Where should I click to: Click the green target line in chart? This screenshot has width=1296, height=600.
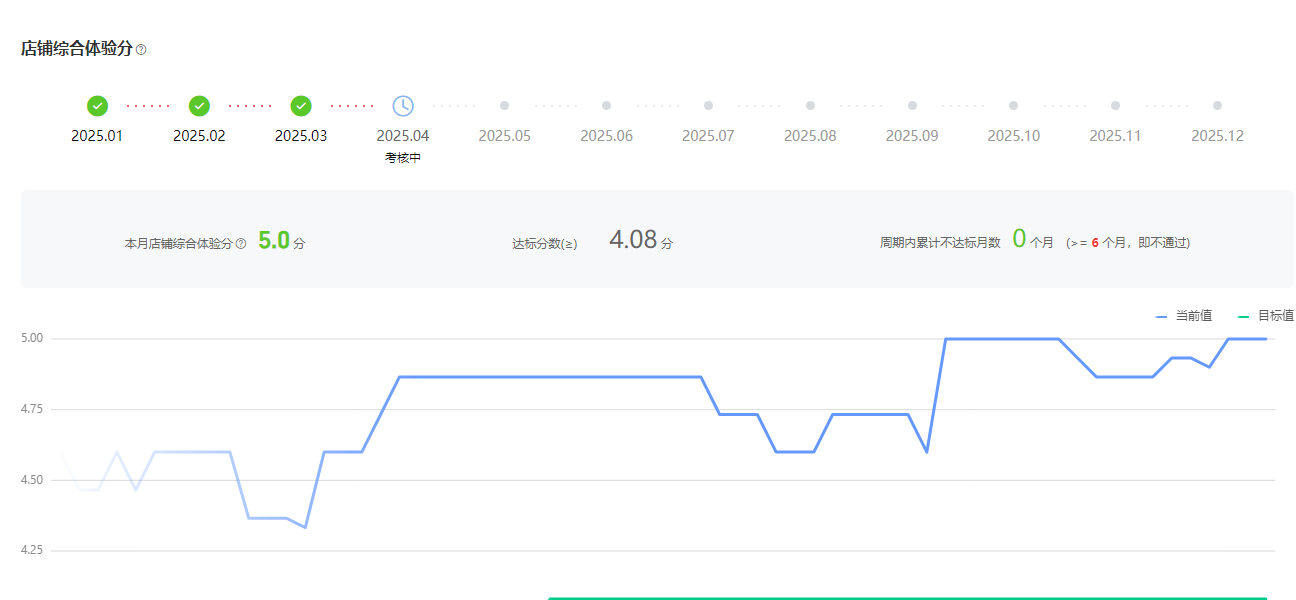tap(900, 598)
